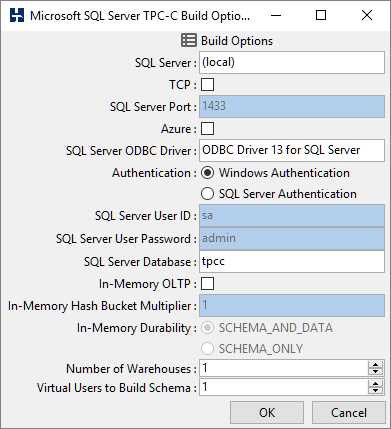Enable the In-Memory OLTP checkbox

[x=207, y=284]
